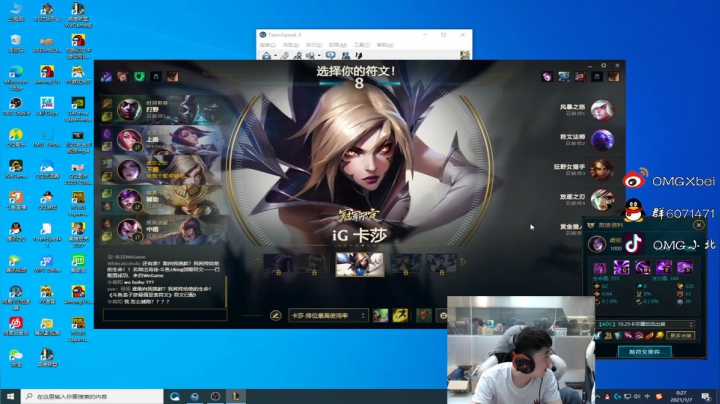Open TeamSpeak 权限 menu
Image resolution: width=720 pixels, height=404 pixels.
pyautogui.click(x=338, y=45)
